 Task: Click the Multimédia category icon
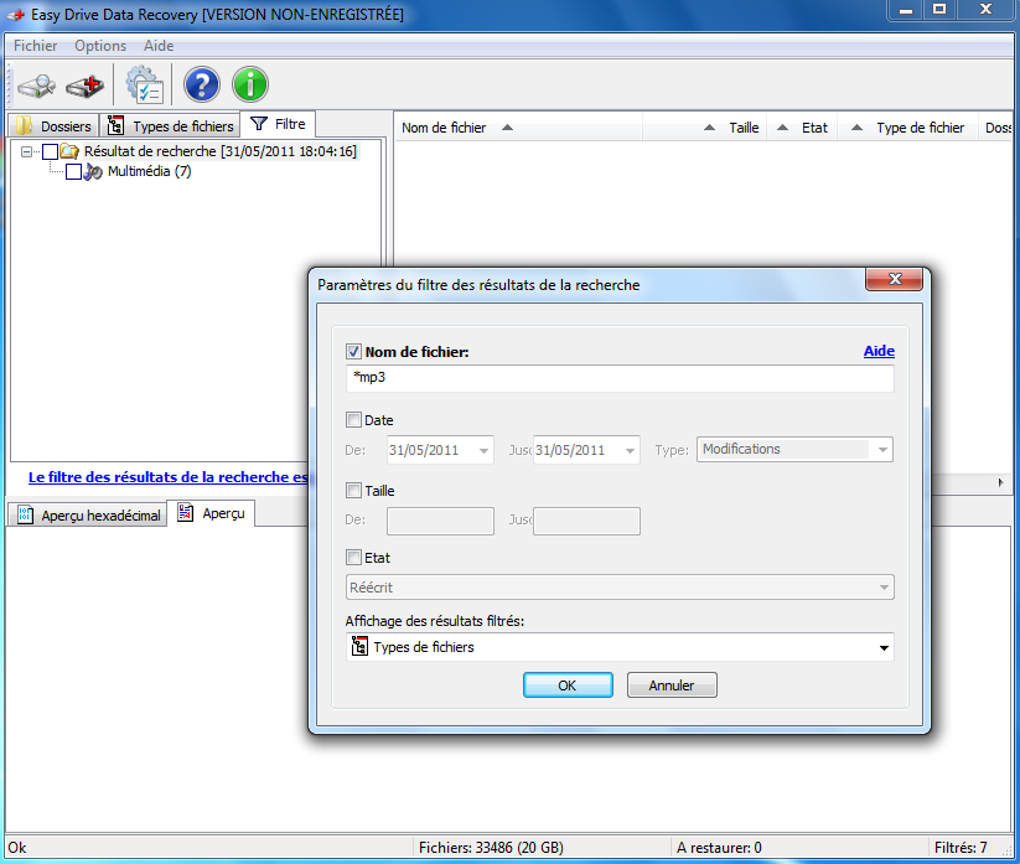pyautogui.click(x=94, y=172)
